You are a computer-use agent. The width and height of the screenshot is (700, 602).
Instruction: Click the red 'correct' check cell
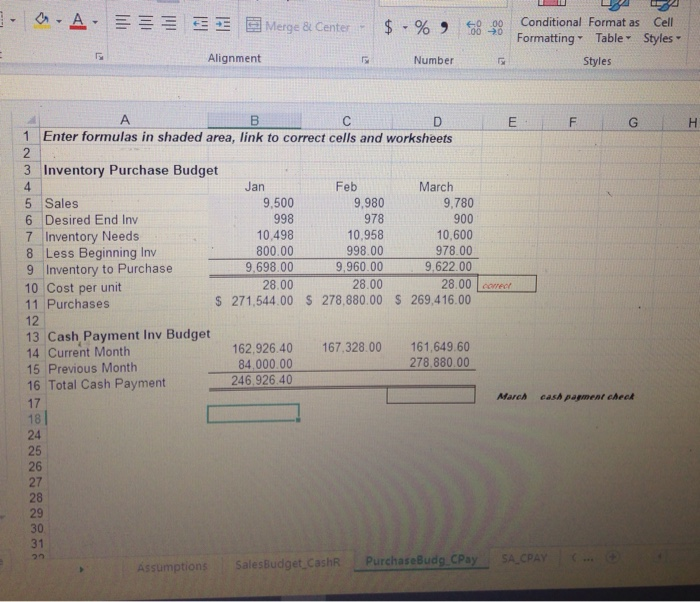point(507,285)
